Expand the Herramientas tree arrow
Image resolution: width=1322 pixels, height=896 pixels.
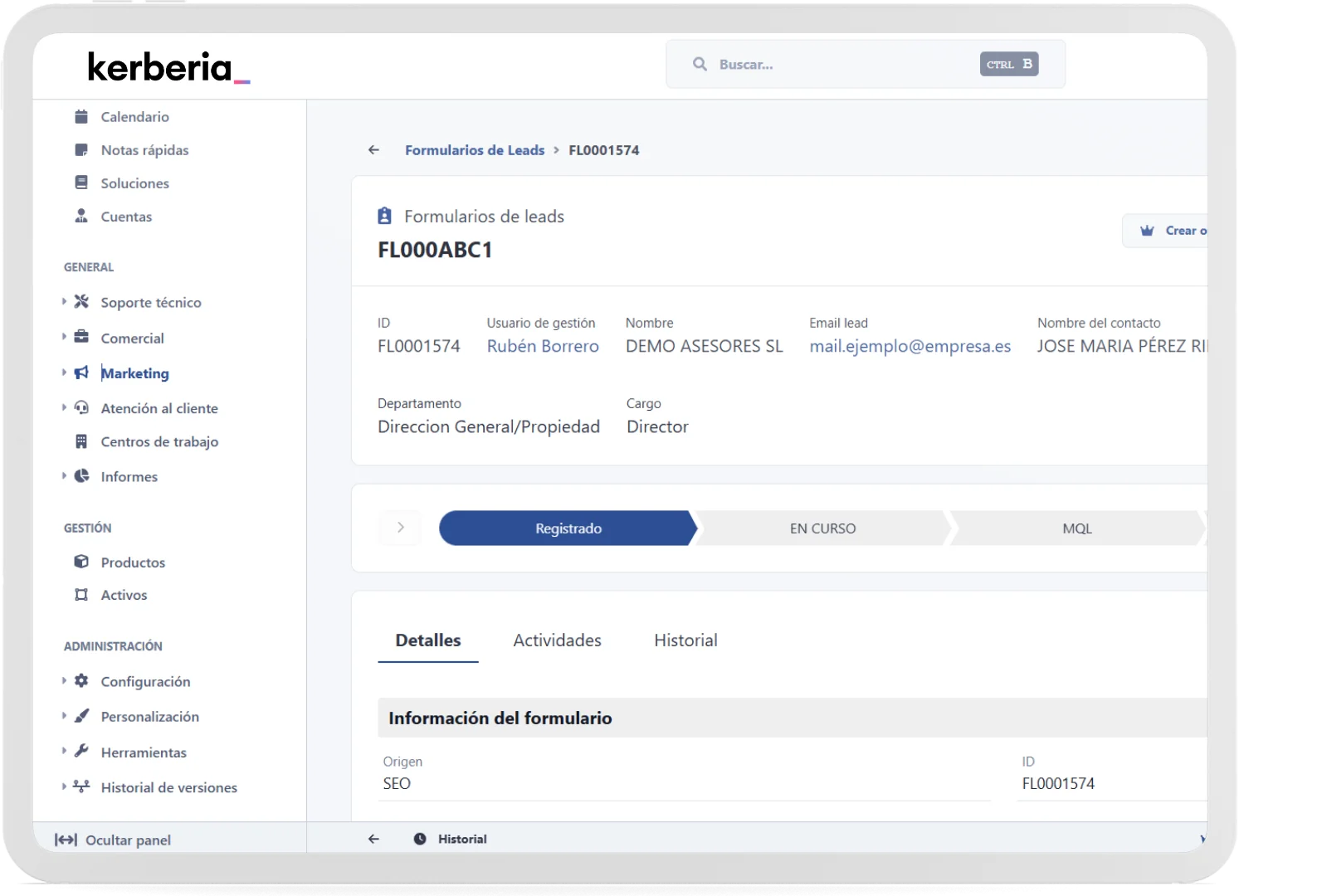pos(64,751)
